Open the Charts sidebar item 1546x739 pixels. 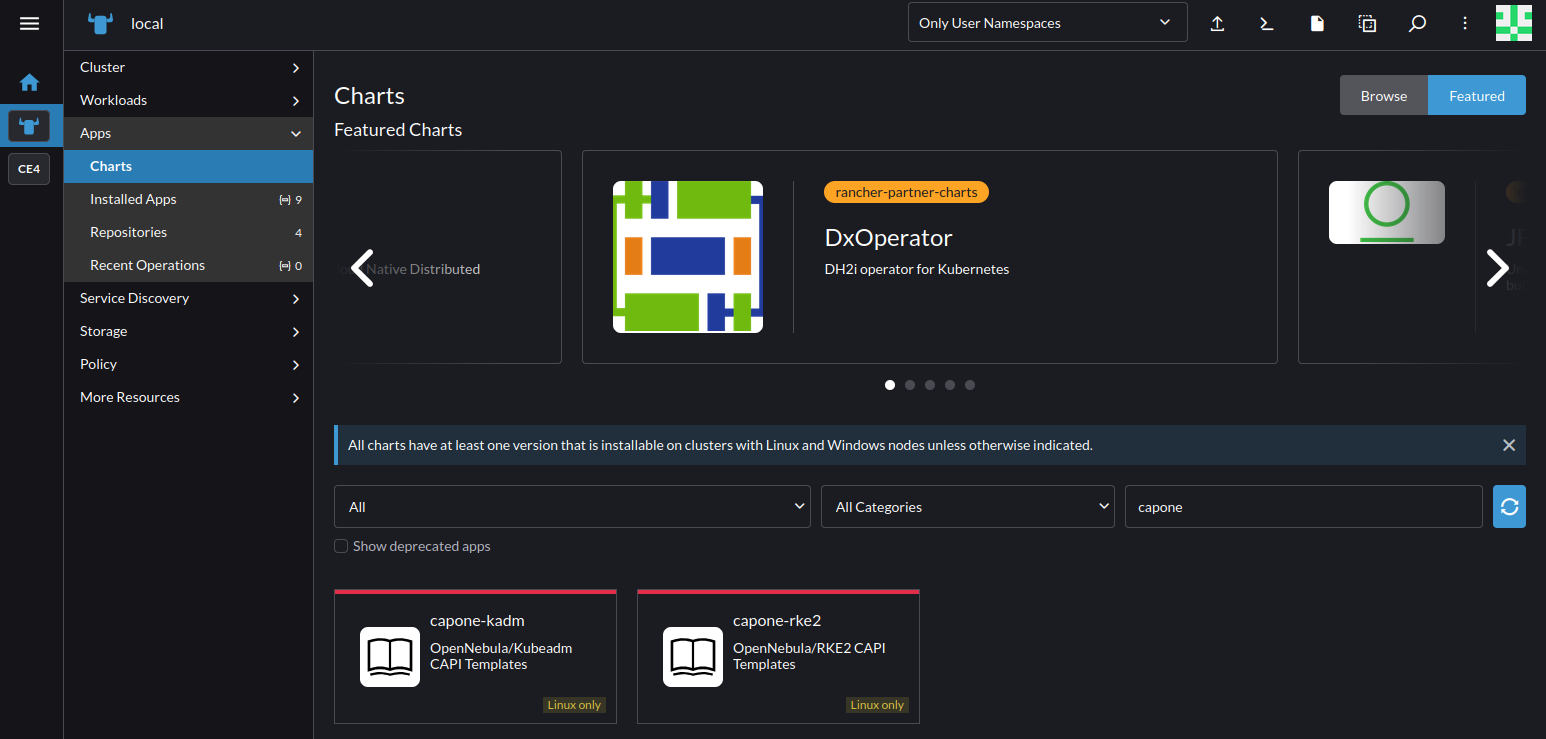coord(188,166)
